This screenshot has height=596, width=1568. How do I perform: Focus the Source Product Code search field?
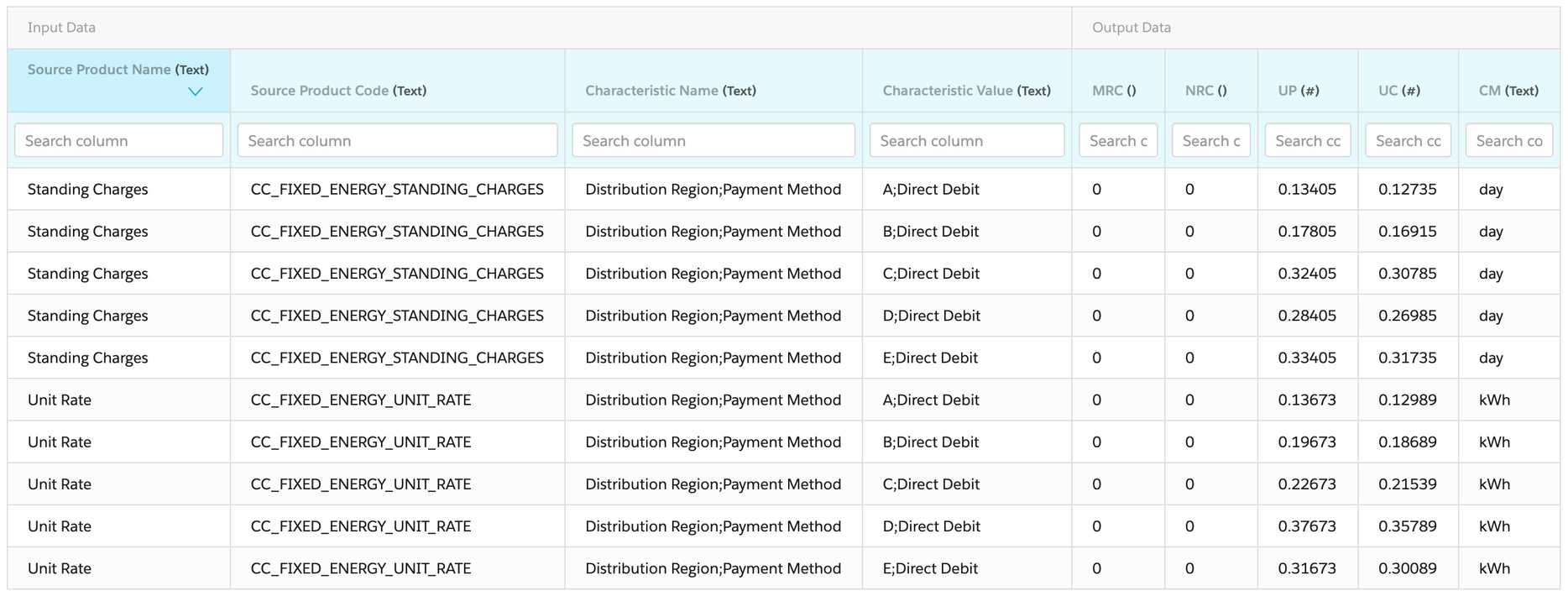tap(397, 140)
